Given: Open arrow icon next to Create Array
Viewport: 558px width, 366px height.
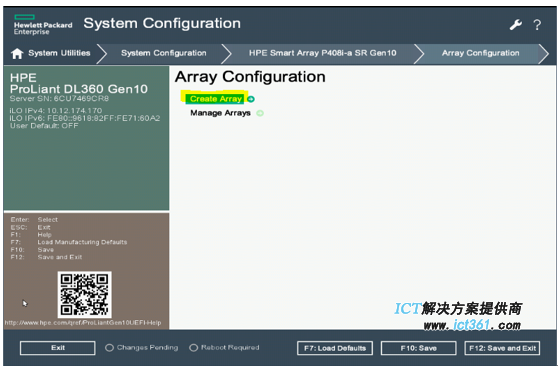Looking at the screenshot, I should (x=251, y=99).
